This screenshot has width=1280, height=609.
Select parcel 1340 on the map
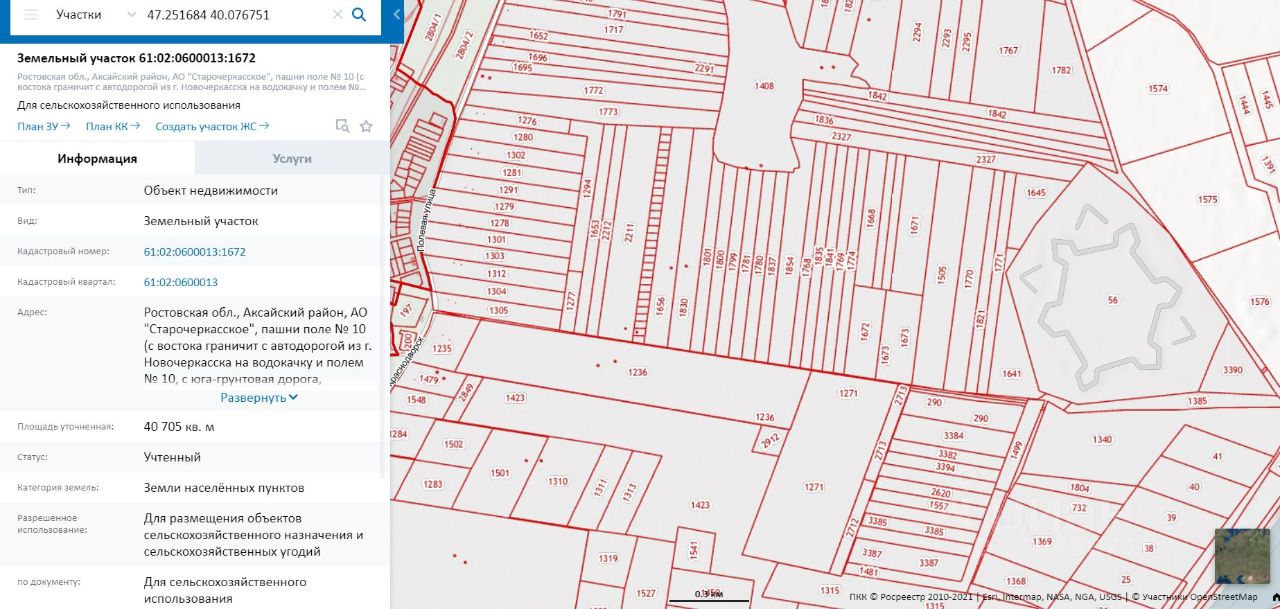[x=1102, y=440]
